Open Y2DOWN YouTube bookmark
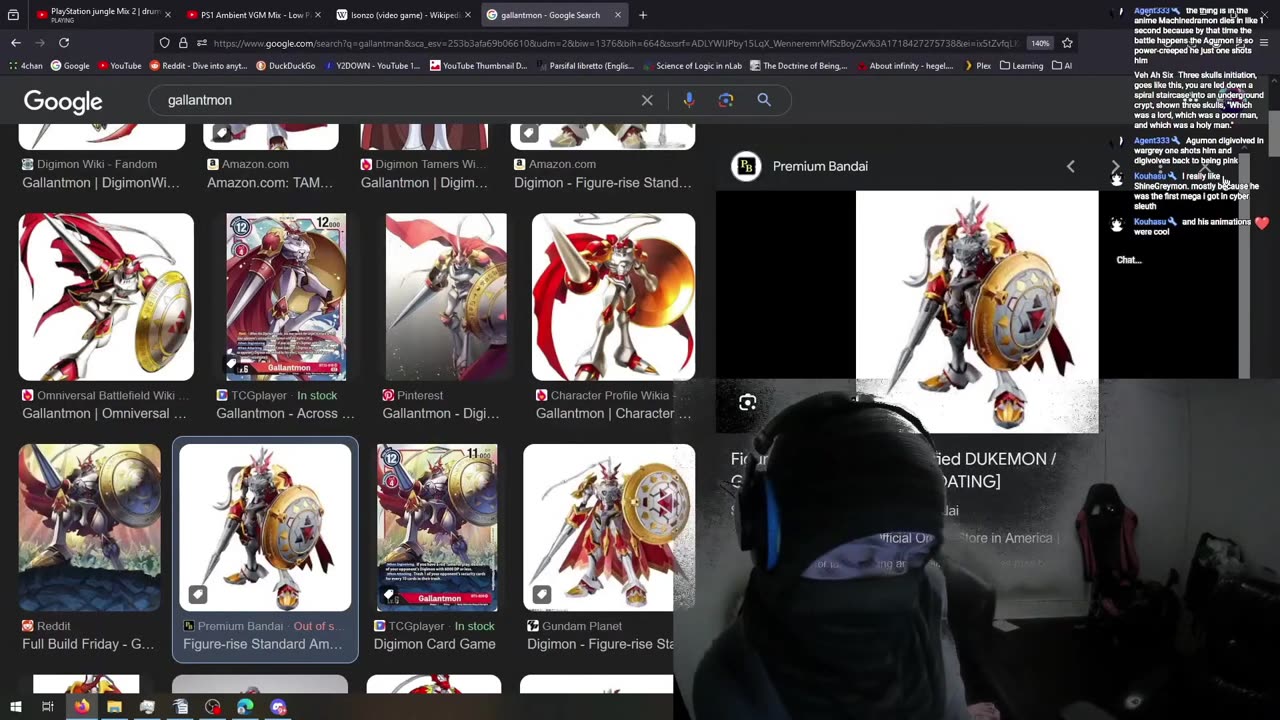Image resolution: width=1280 pixels, height=720 pixels. pos(371,66)
